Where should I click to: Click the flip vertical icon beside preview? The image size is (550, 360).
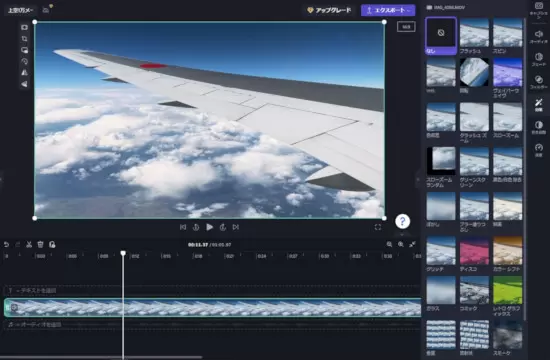[x=24, y=84]
